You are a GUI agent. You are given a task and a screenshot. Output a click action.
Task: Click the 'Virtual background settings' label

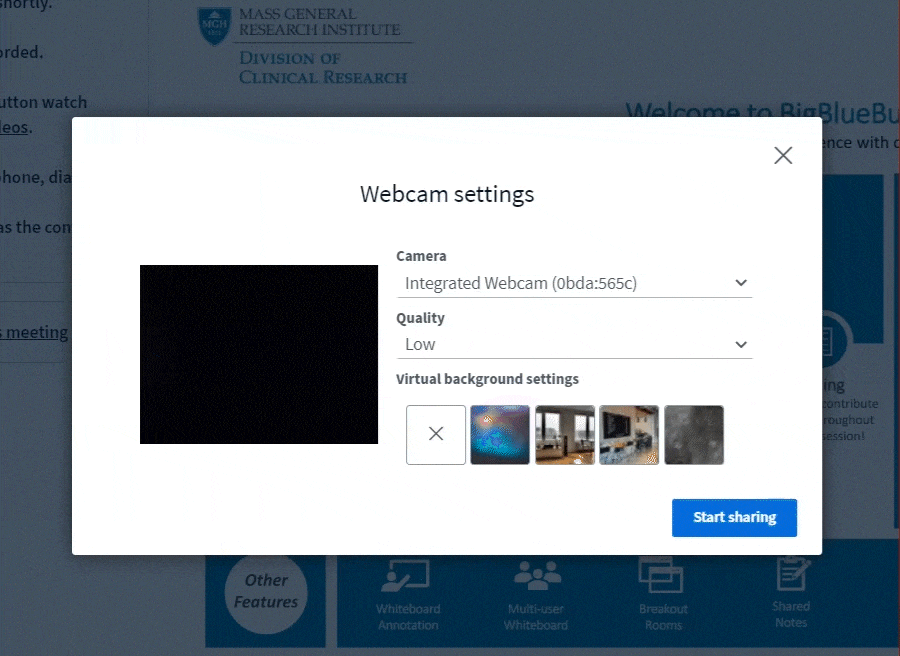487,379
